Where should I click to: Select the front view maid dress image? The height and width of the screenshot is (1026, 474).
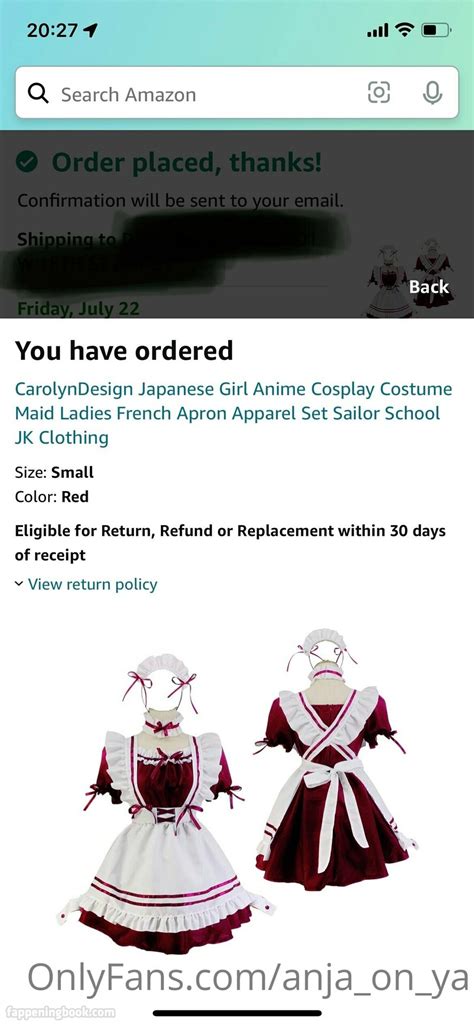[x=164, y=794]
